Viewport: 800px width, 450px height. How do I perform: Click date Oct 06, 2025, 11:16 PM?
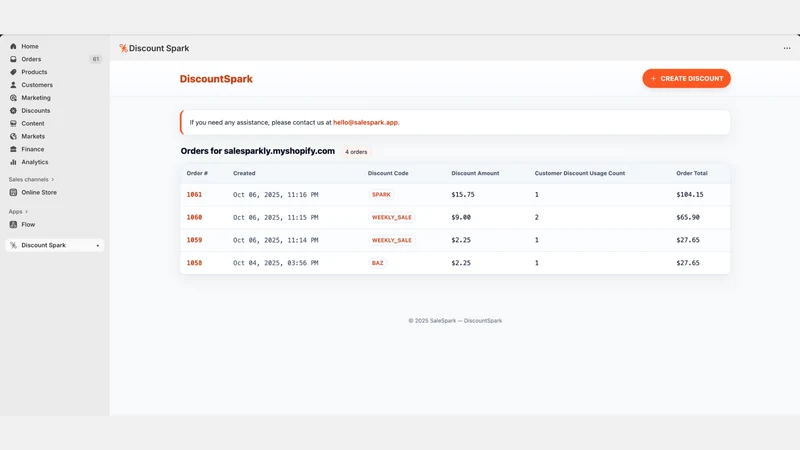pyautogui.click(x=276, y=194)
